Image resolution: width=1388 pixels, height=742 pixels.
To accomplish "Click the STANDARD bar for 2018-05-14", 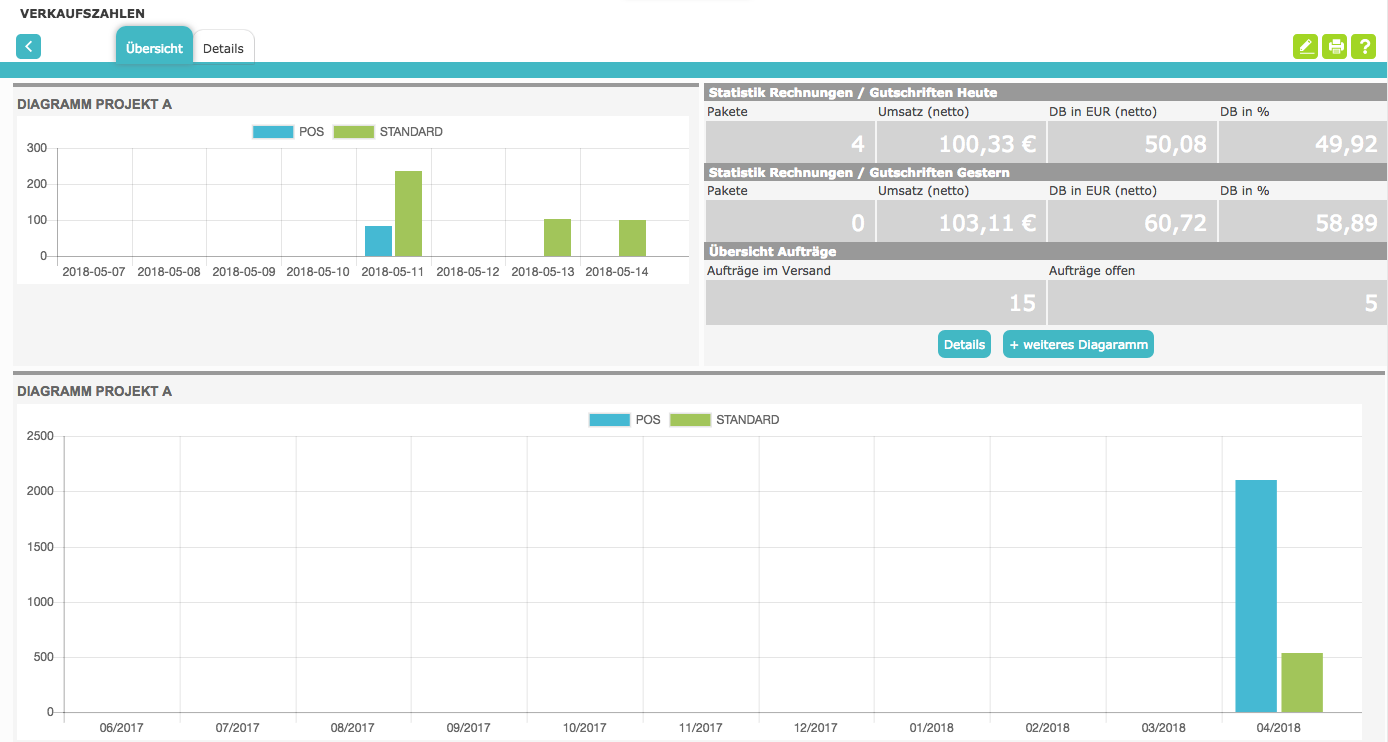I will click(632, 238).
